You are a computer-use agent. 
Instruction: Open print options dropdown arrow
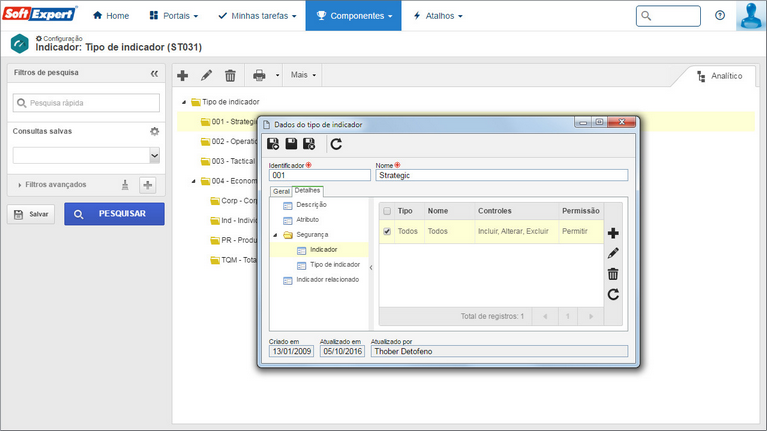coord(277,75)
